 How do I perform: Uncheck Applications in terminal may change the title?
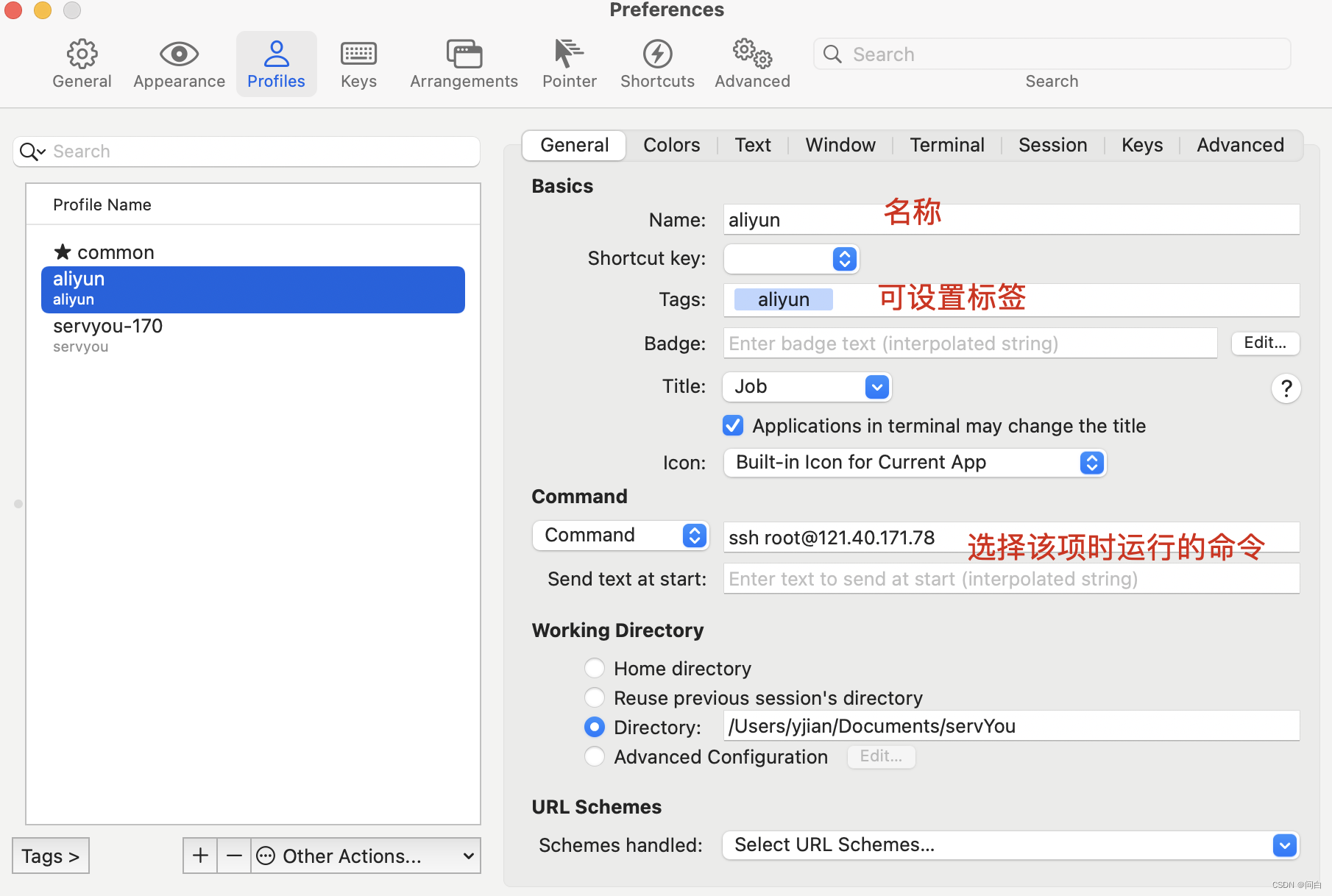click(x=732, y=425)
